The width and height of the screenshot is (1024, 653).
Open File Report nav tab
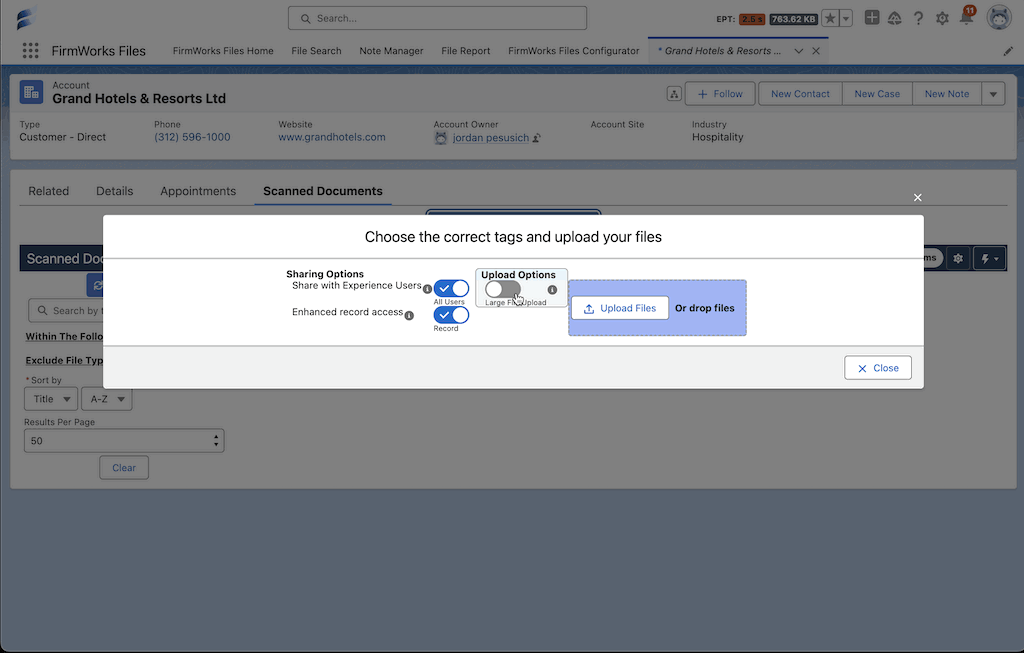466,51
